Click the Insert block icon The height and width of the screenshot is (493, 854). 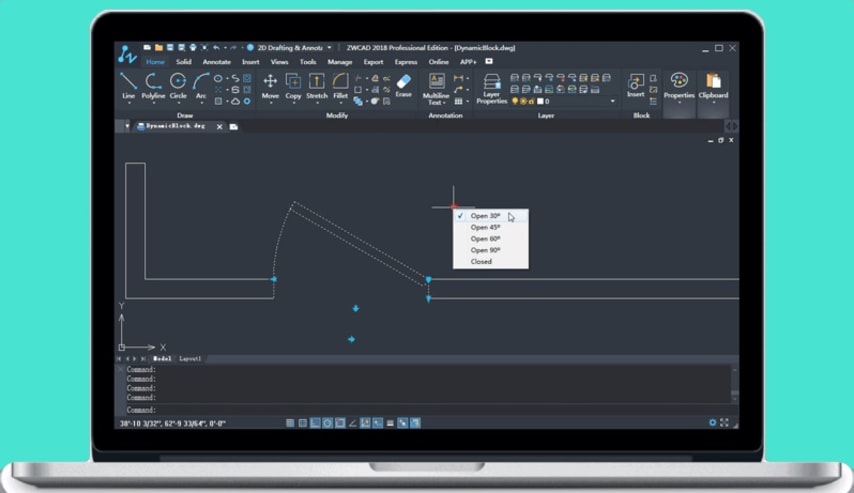point(636,85)
